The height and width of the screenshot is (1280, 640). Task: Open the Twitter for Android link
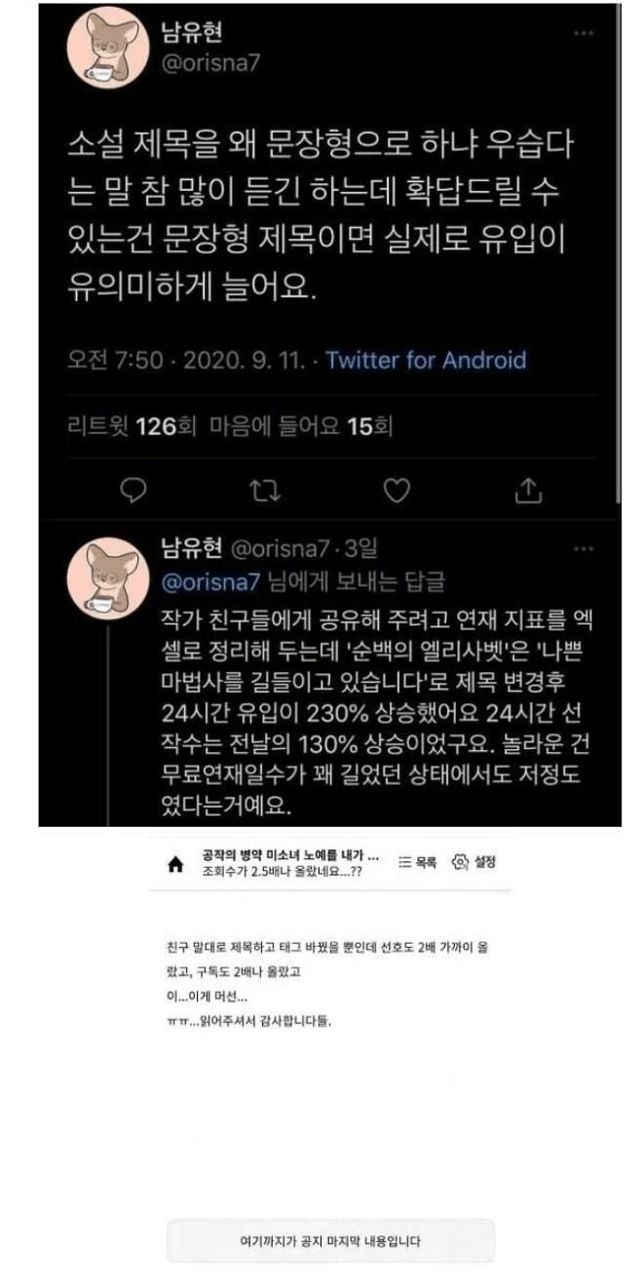coord(426,359)
